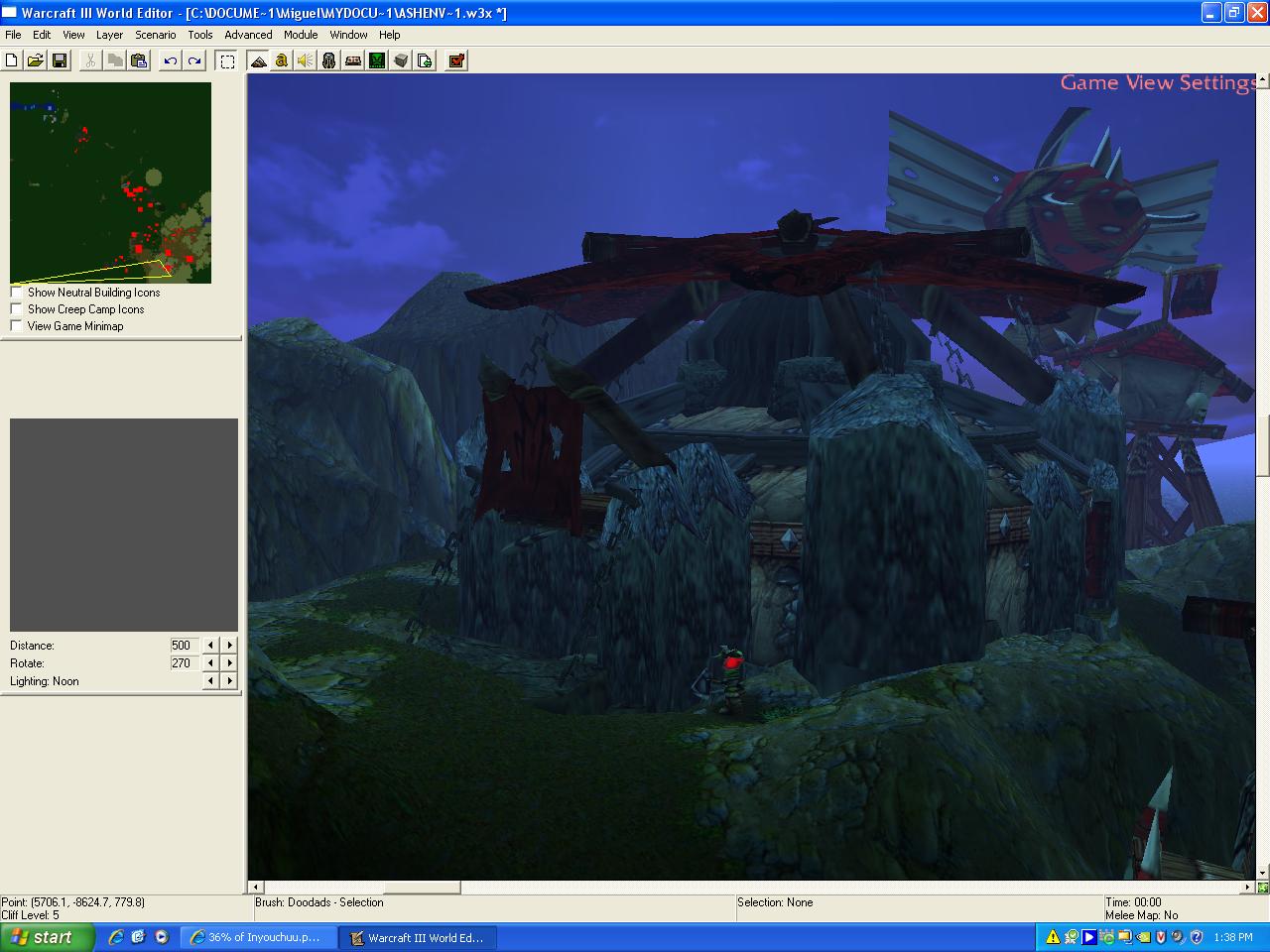Switch to Inyouchuu taskbar window
This screenshot has width=1270, height=952.
[x=260, y=937]
